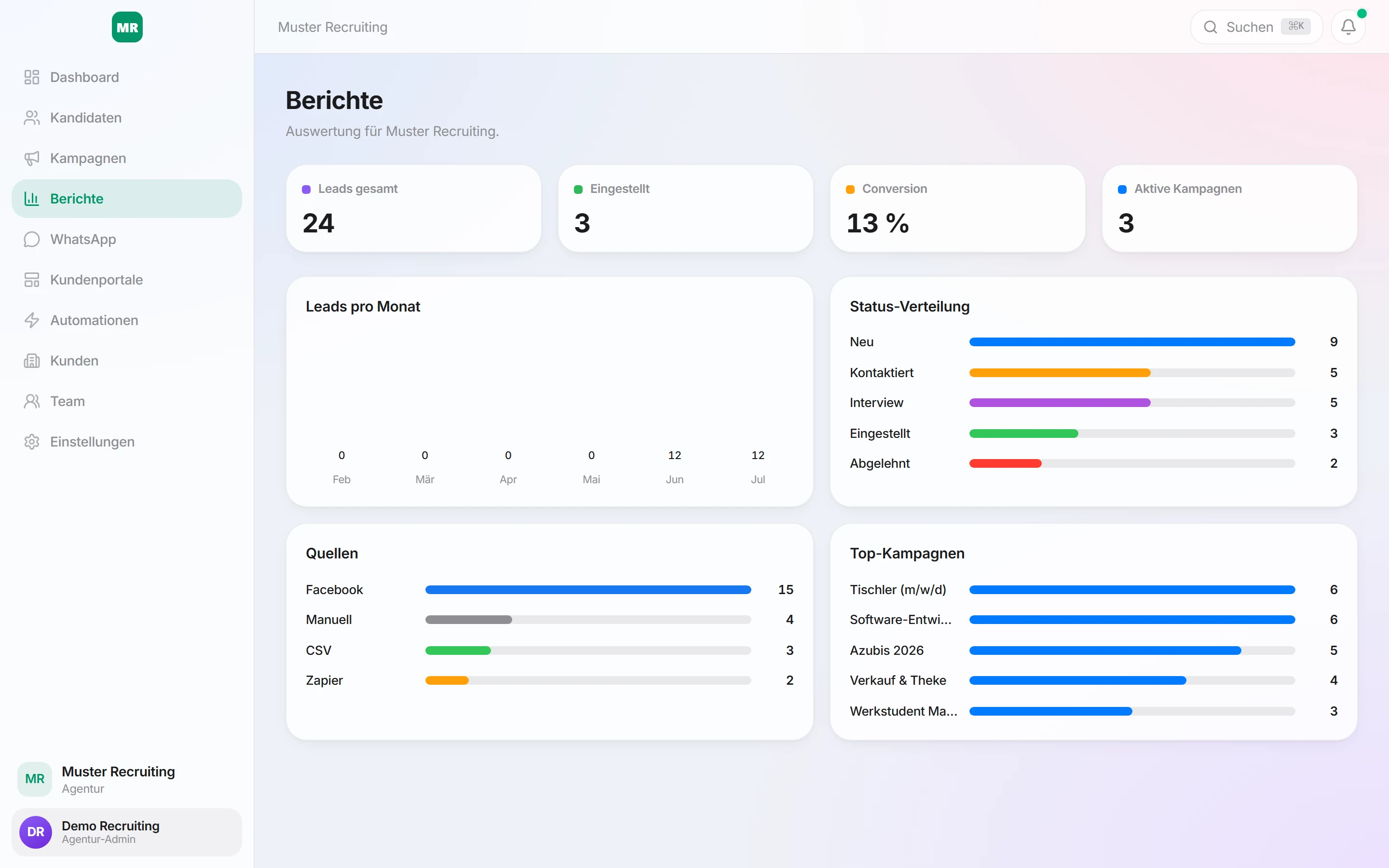Screen dimensions: 1389x868
Task: Click the Facebook source progress bar
Action: (588, 590)
